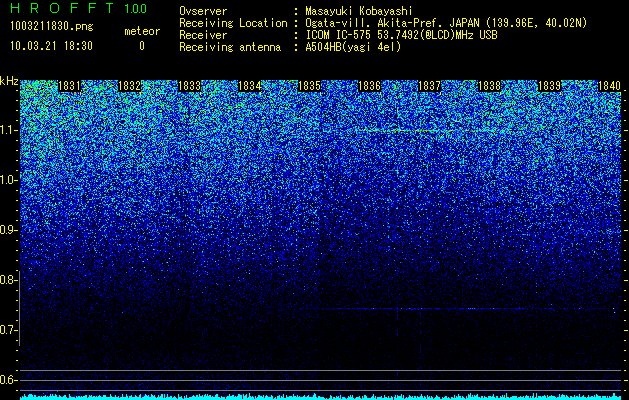Click the kHz axis unit label
The height and width of the screenshot is (400, 629).
(9, 81)
